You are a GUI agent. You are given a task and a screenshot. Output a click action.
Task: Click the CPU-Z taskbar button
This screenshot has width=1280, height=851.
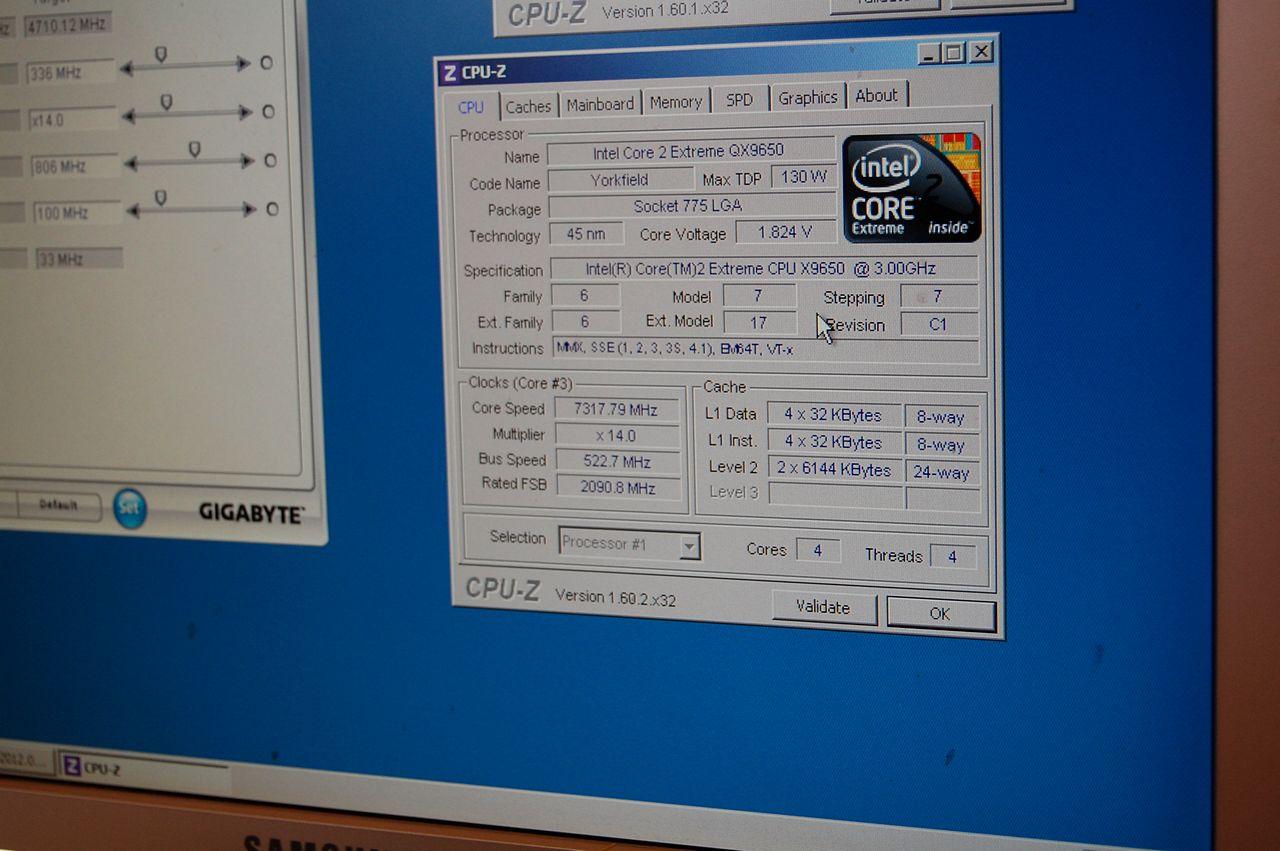click(x=143, y=769)
